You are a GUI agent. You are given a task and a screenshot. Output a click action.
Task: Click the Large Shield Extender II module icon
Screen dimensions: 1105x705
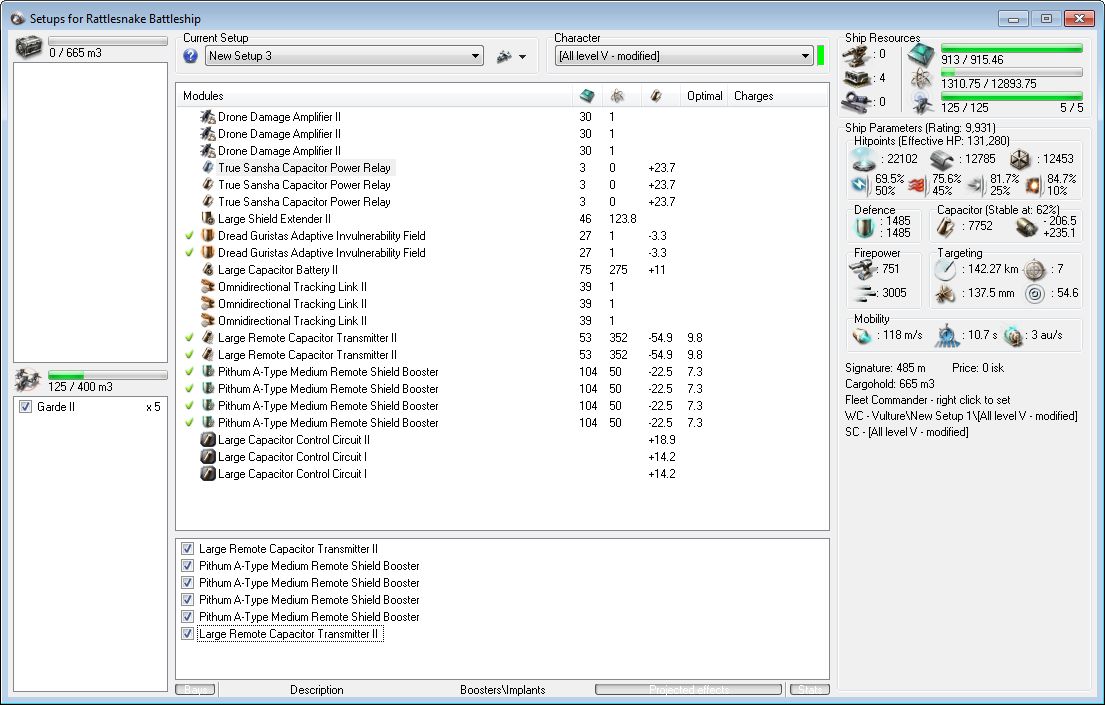point(208,219)
